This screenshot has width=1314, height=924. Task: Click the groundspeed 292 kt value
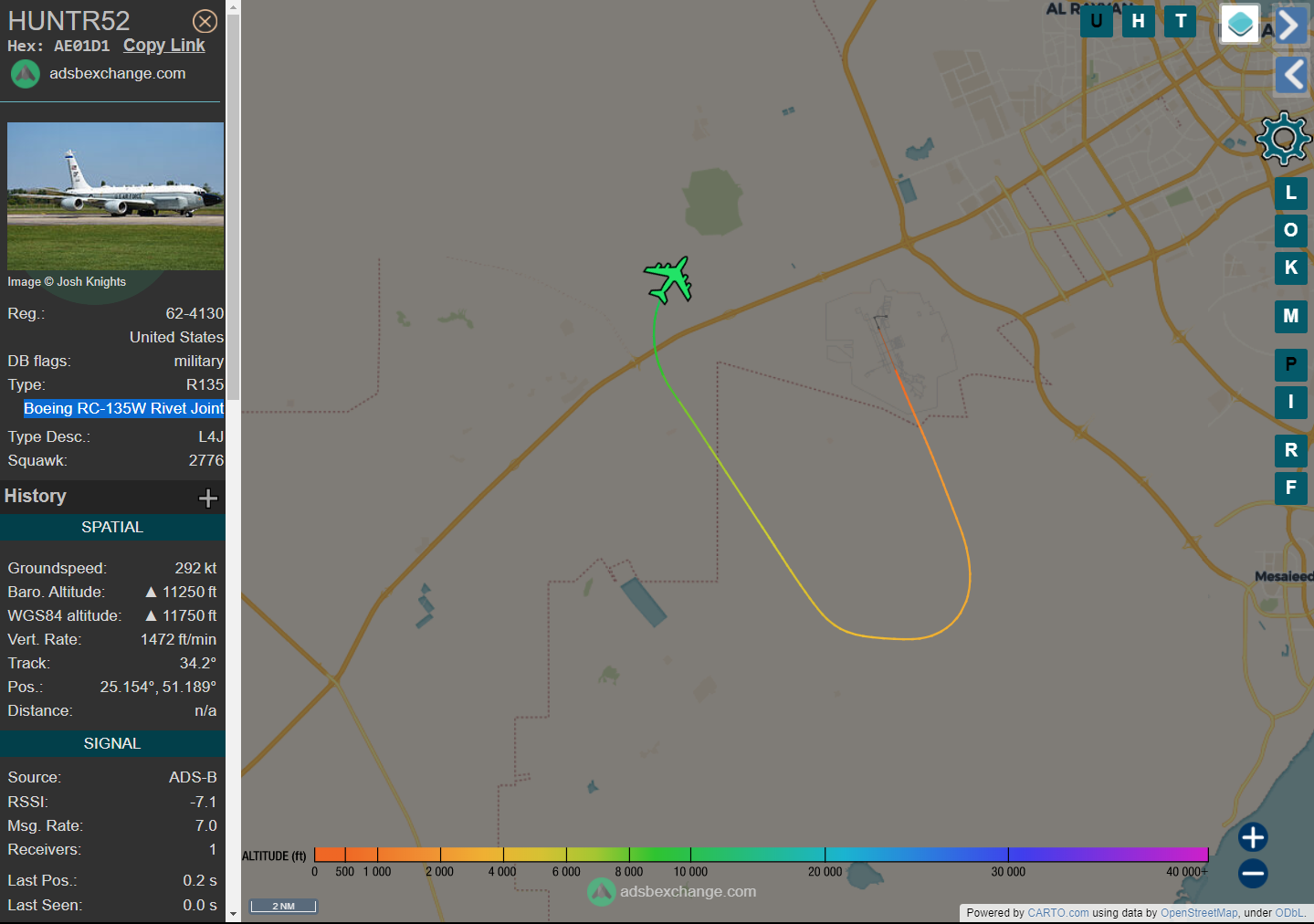click(x=195, y=568)
